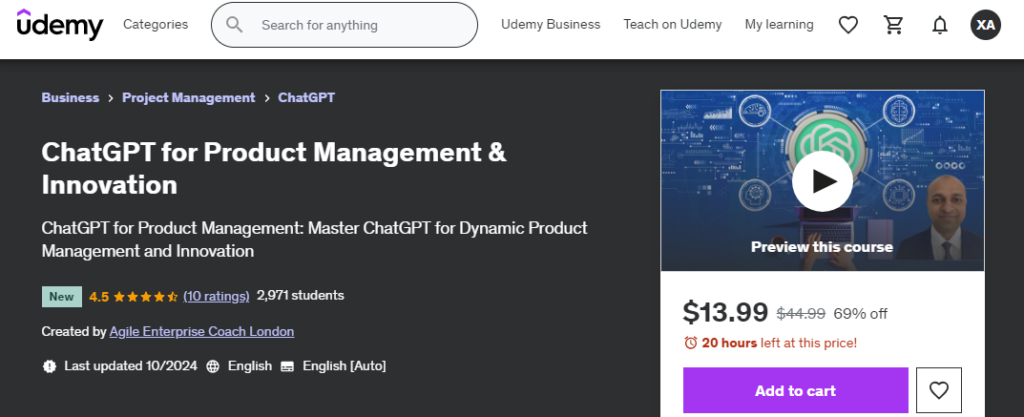This screenshot has width=1024, height=417.
Task: Add course to wishlist heart button
Action: (938, 390)
